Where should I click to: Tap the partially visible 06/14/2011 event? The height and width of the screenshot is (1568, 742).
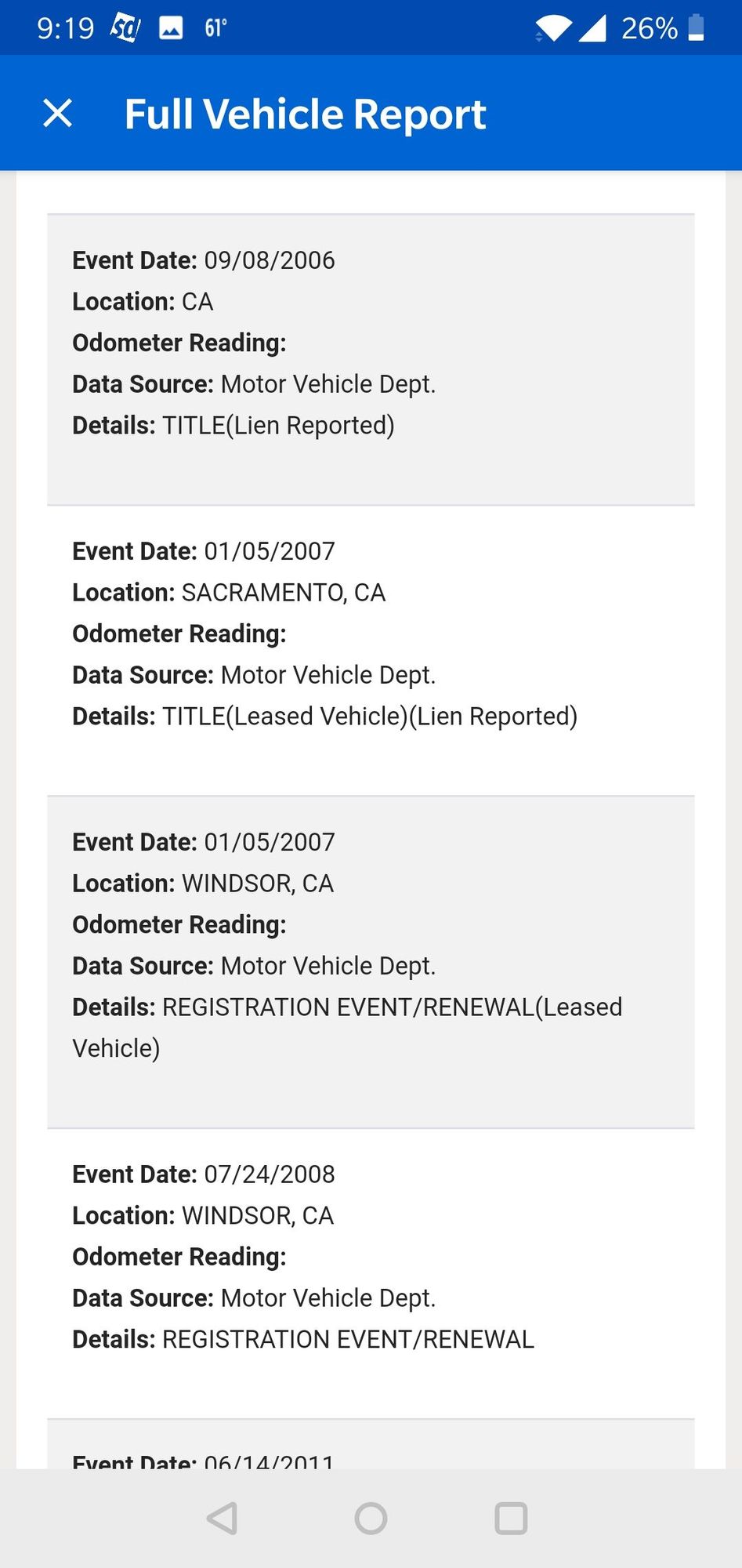point(204,1460)
